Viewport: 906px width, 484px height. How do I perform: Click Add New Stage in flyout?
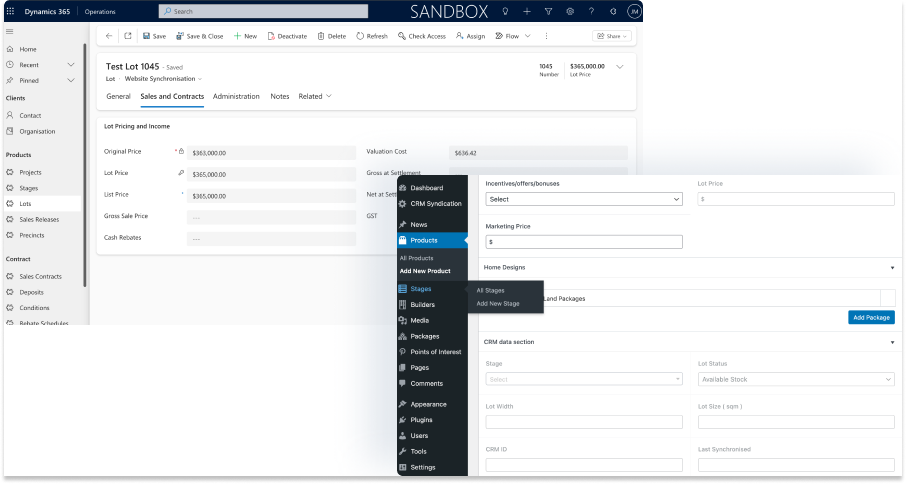(498, 304)
